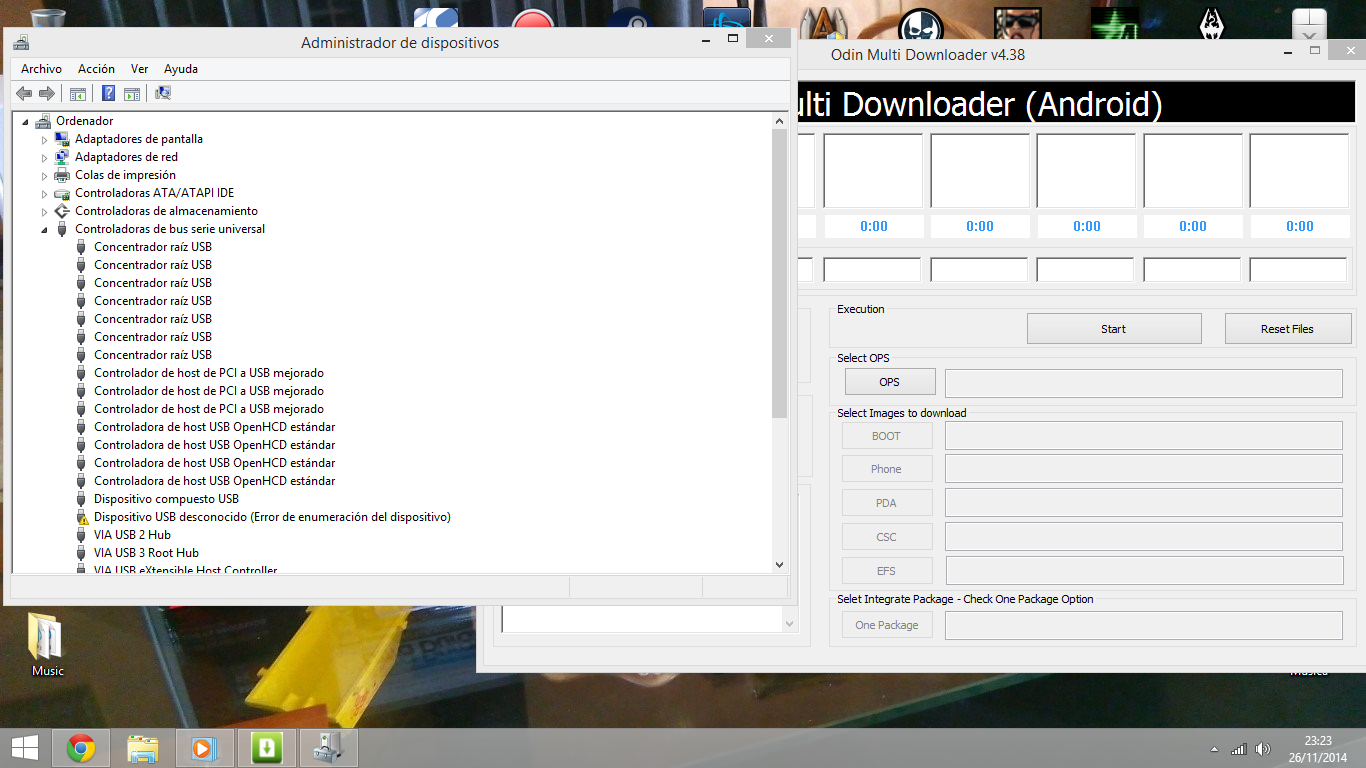Collapse Controladoras de bus serie universal arrow
The width and height of the screenshot is (1366, 768).
pos(44,229)
